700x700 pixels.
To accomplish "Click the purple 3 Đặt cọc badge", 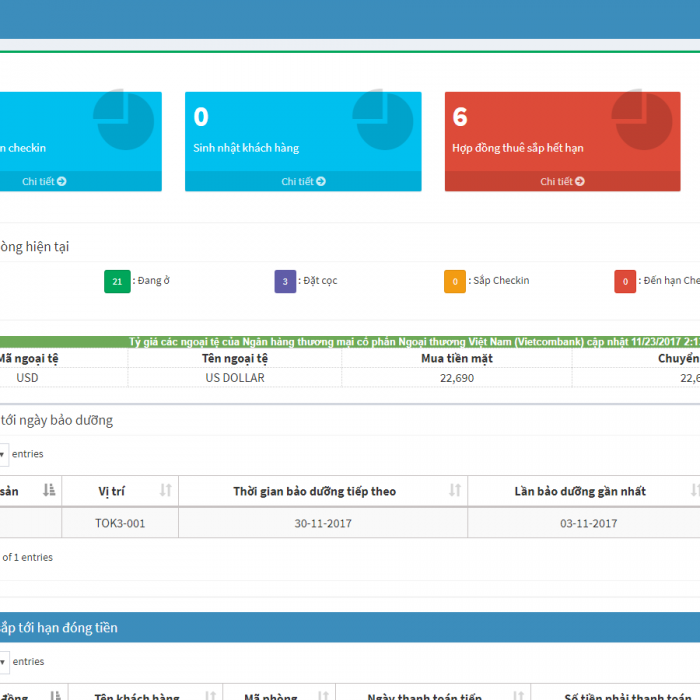I will (285, 281).
